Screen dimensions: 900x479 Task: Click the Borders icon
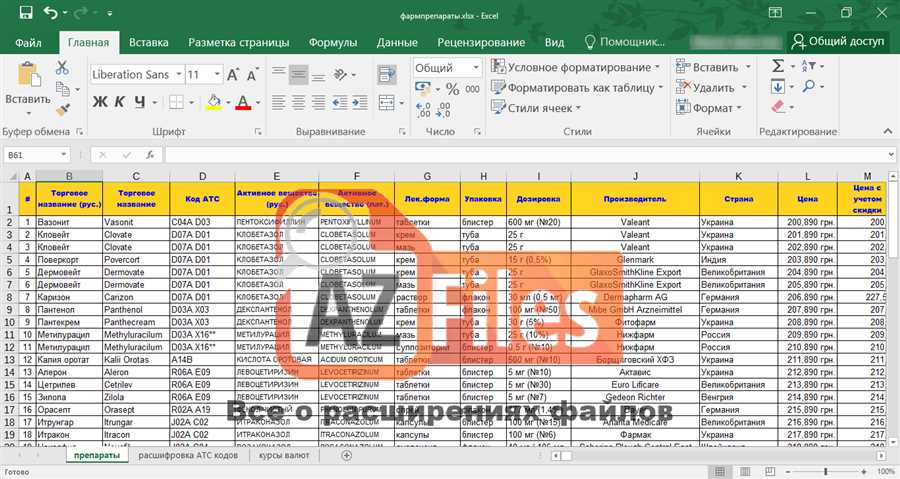pyautogui.click(x=176, y=102)
